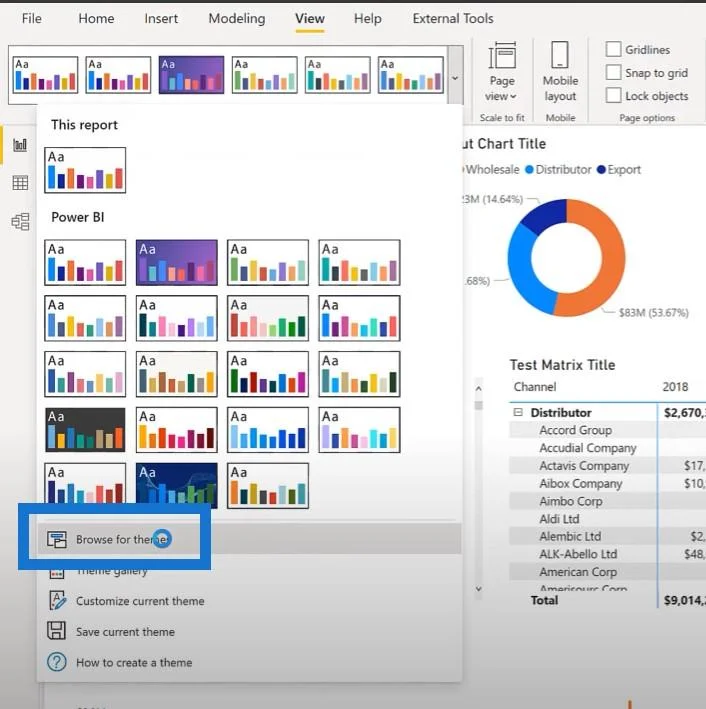Click the Channel column header
This screenshot has width=706, height=709.
point(535,387)
